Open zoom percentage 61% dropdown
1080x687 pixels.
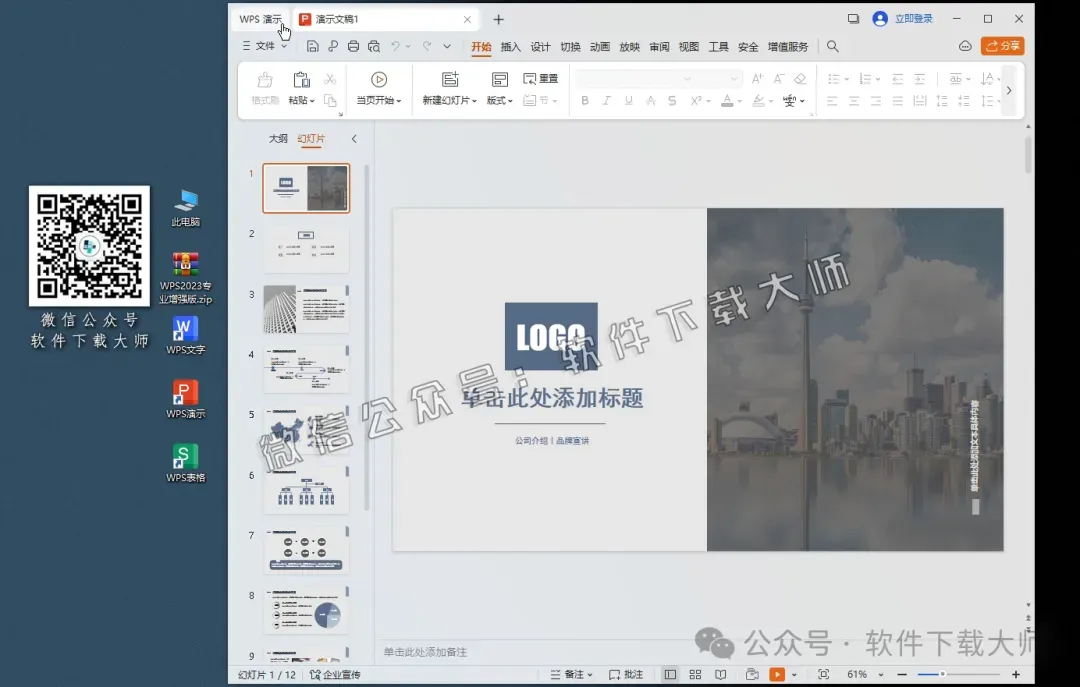coord(881,675)
